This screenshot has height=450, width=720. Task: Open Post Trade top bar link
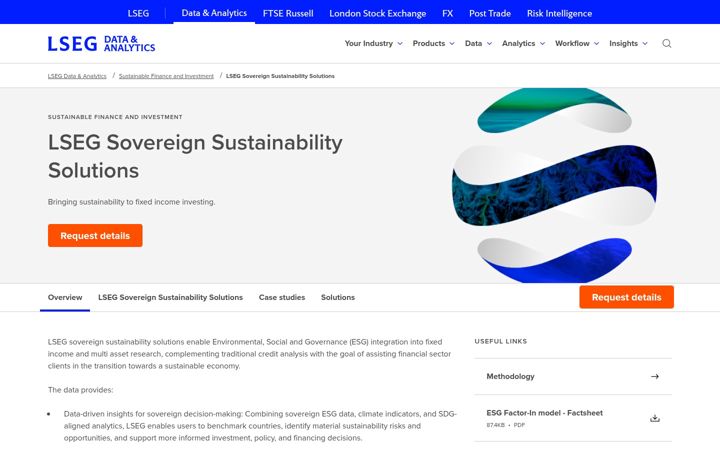(x=489, y=13)
